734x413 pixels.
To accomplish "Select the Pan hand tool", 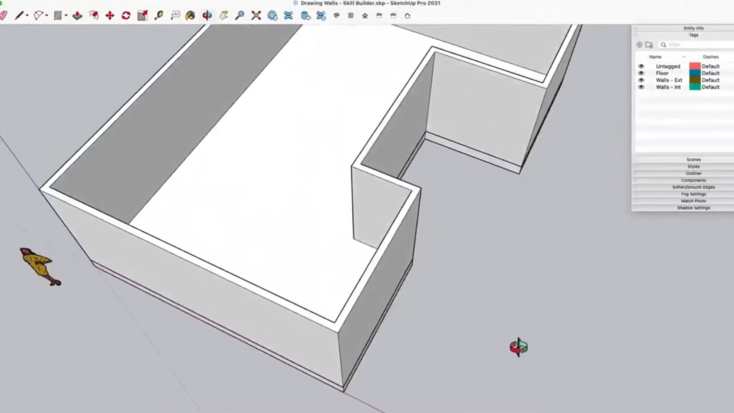I will click(x=223, y=16).
